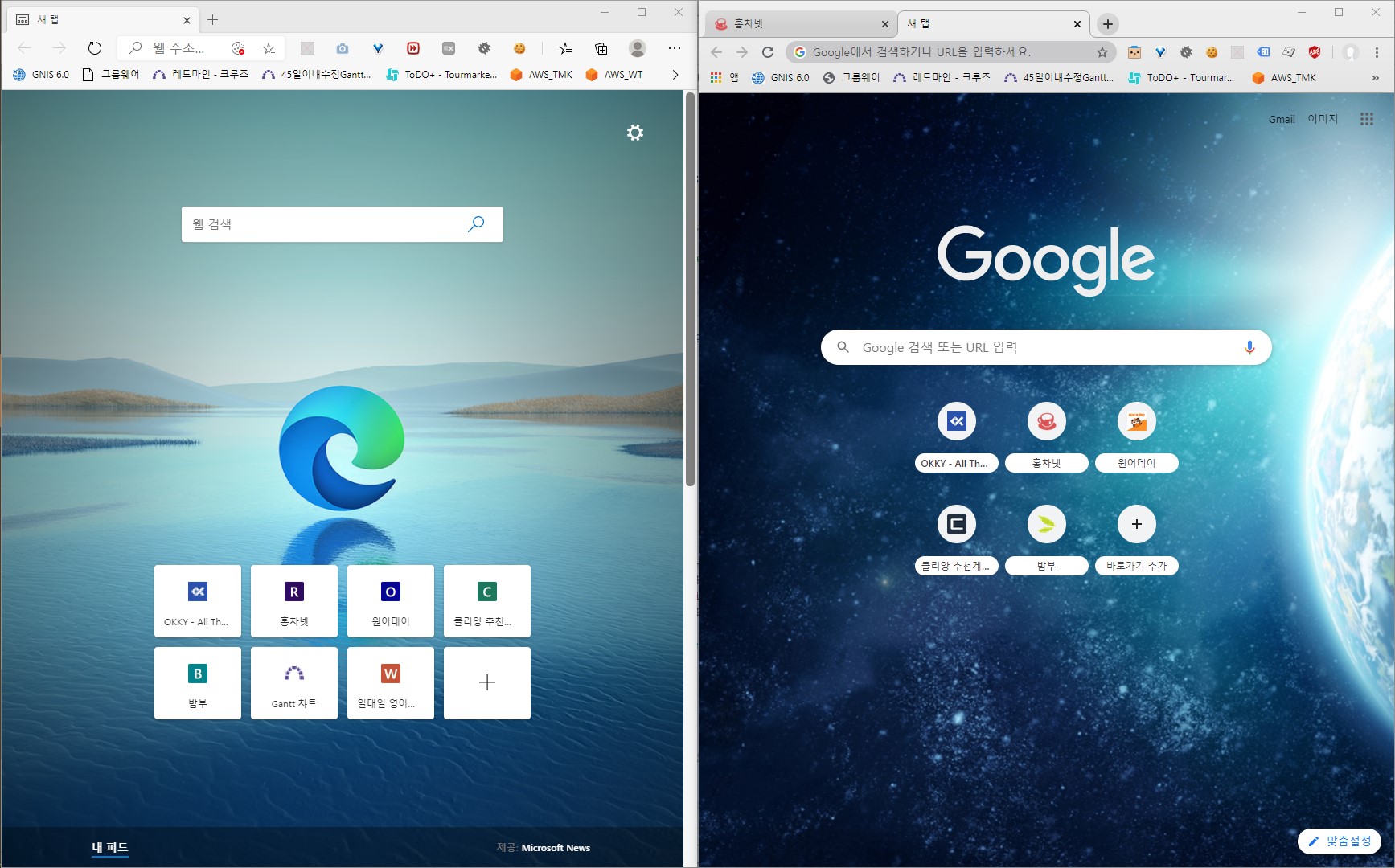Bookmark this tab with Chrome star icon
1395x868 pixels.
(x=1102, y=52)
